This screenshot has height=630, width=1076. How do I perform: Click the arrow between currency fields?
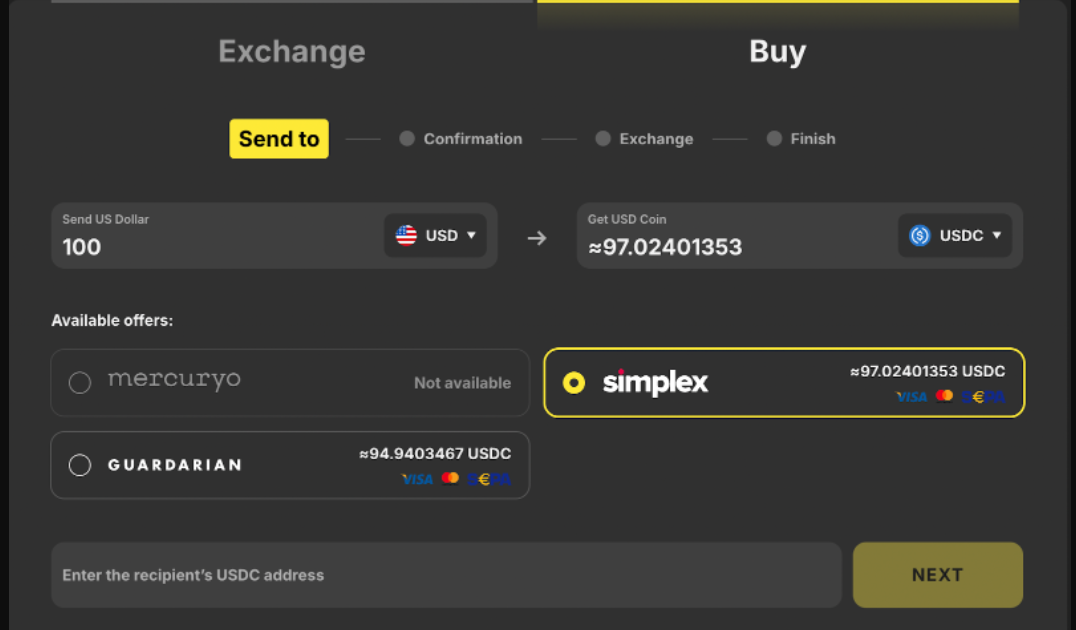pos(537,238)
